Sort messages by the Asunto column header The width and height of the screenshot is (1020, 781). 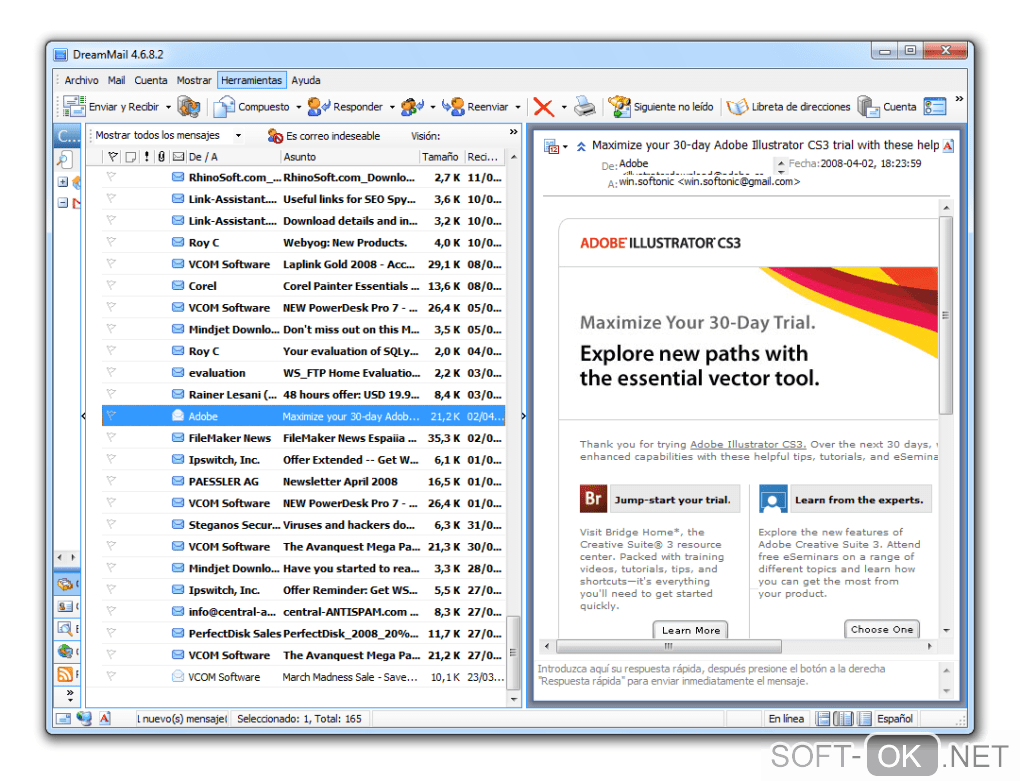tap(349, 157)
